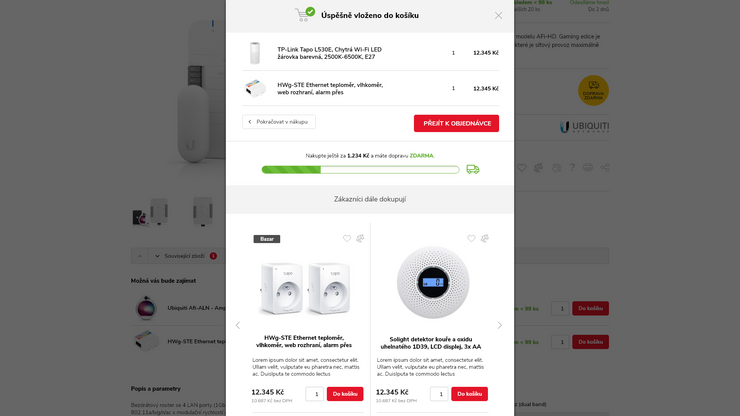The width and height of the screenshot is (740, 416).
Task: Open TP-Link Tapo L530E product link
Action: 330,53
